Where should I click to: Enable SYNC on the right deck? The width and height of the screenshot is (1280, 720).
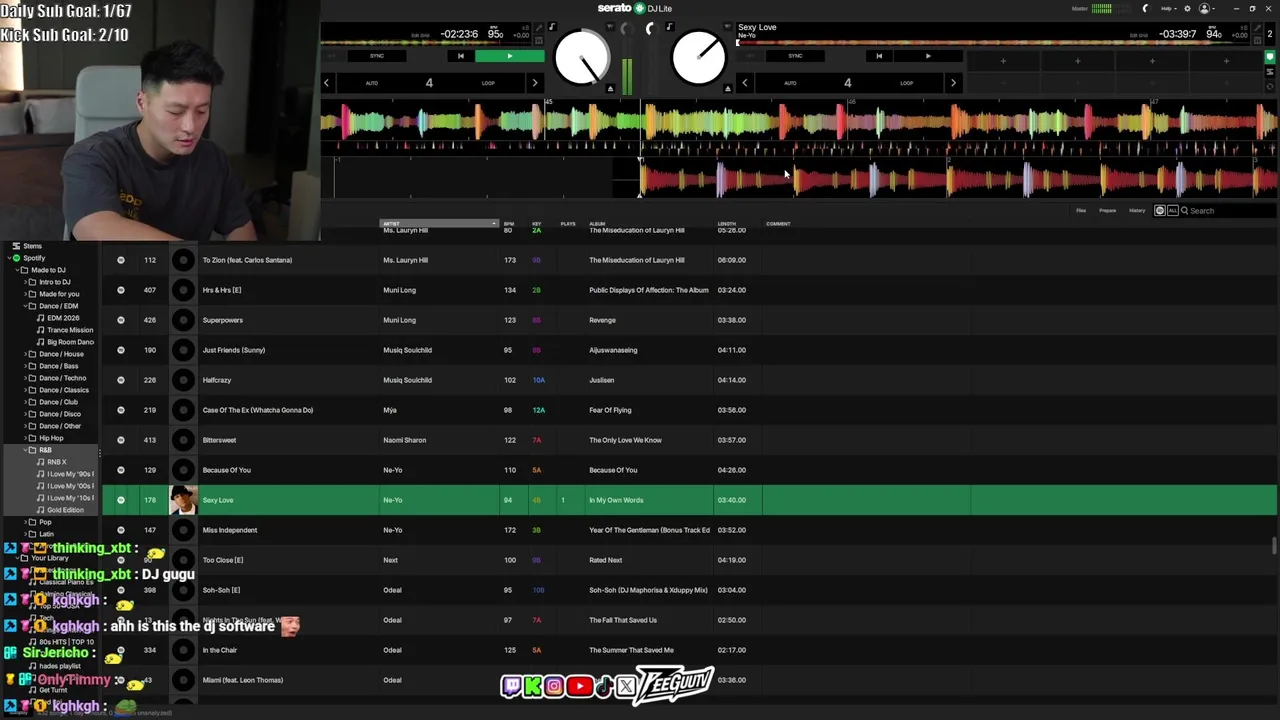point(795,56)
